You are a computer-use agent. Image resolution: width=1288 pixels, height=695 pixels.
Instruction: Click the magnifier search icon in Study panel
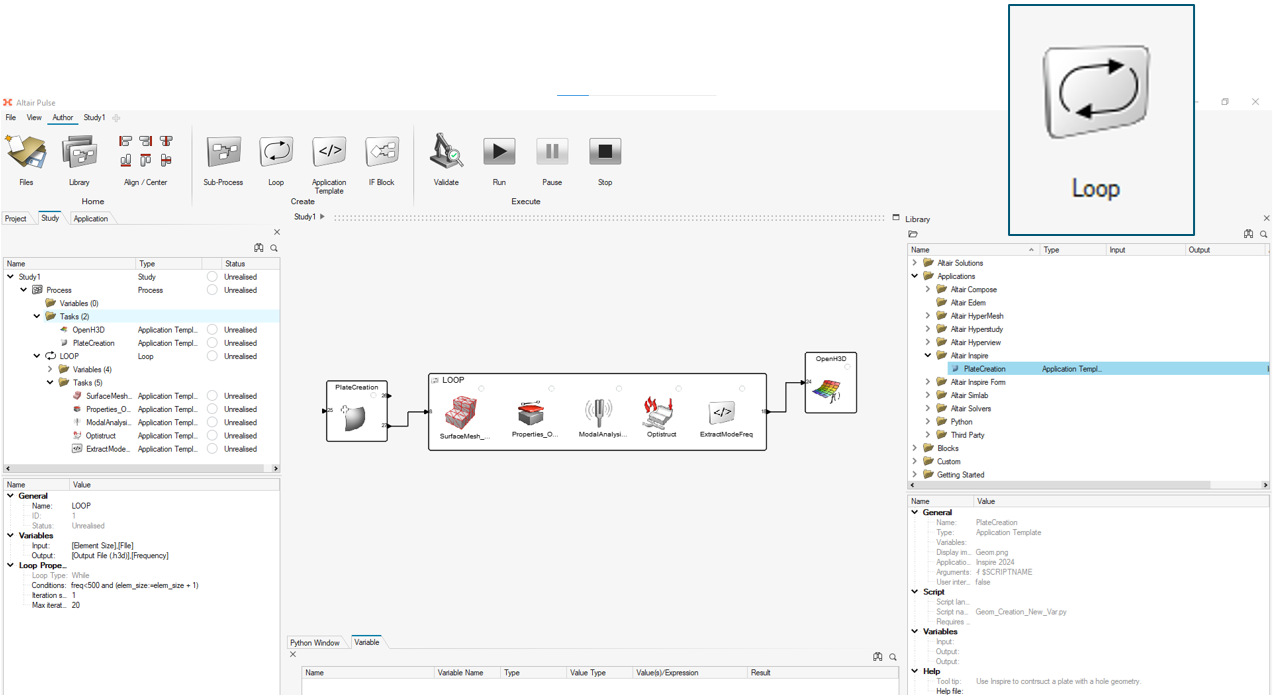point(273,247)
